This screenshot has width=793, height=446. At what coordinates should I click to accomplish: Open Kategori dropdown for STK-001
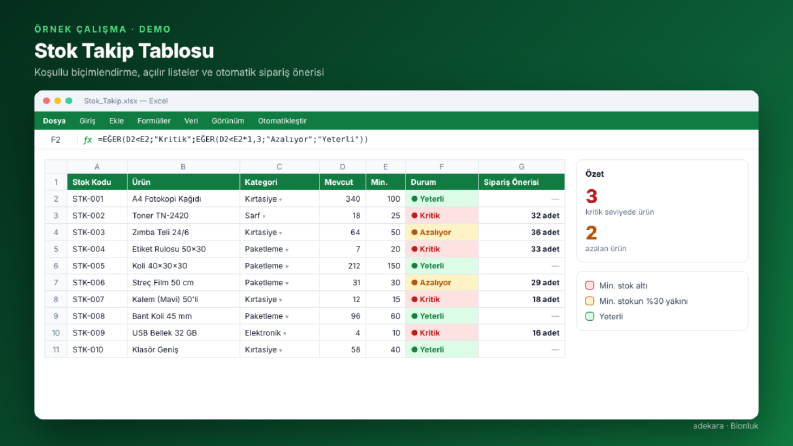(281, 200)
